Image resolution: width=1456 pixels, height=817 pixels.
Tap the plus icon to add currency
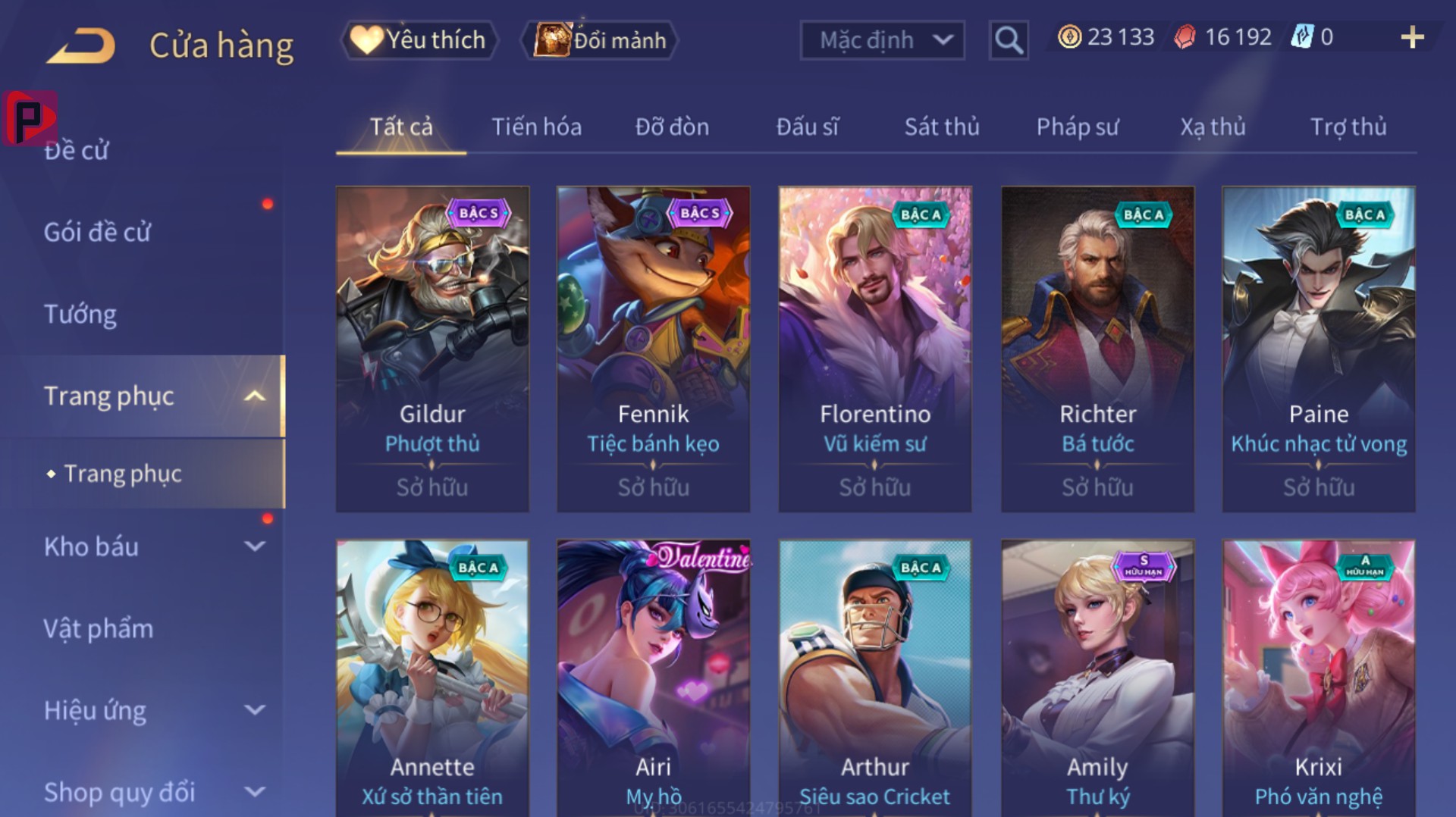pos(1412,37)
